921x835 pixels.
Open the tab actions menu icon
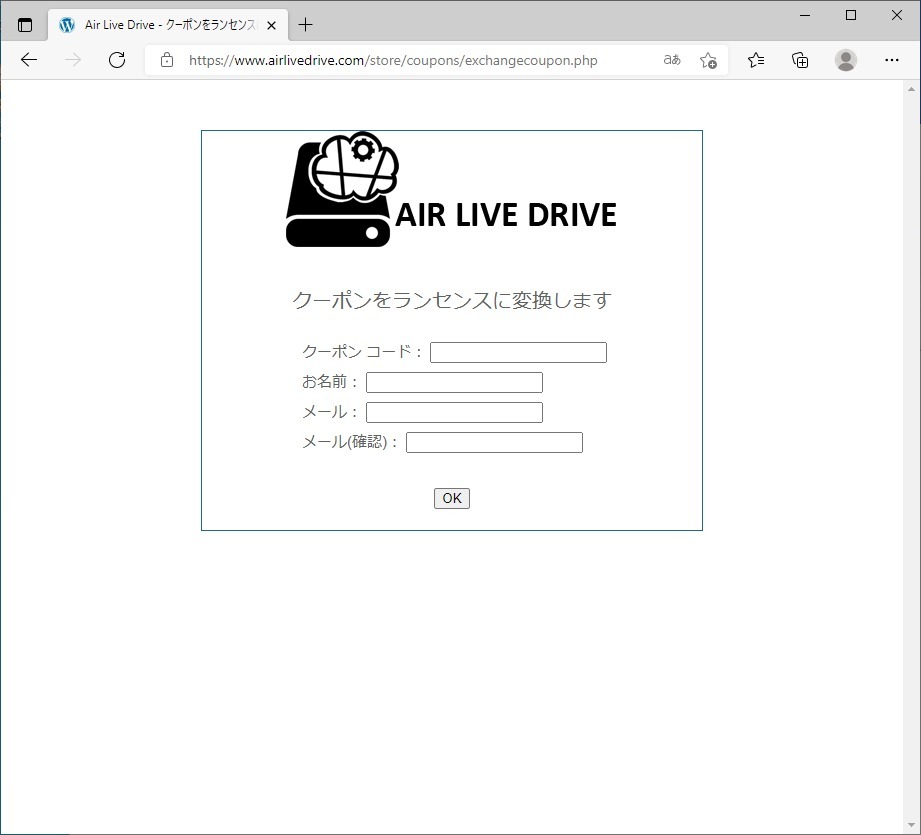click(25, 25)
